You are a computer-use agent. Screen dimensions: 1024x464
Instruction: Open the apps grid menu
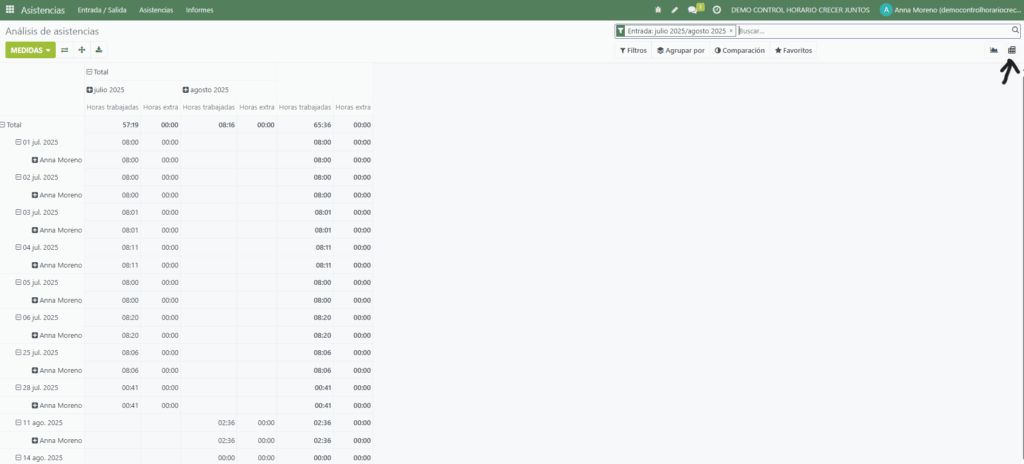coord(10,10)
